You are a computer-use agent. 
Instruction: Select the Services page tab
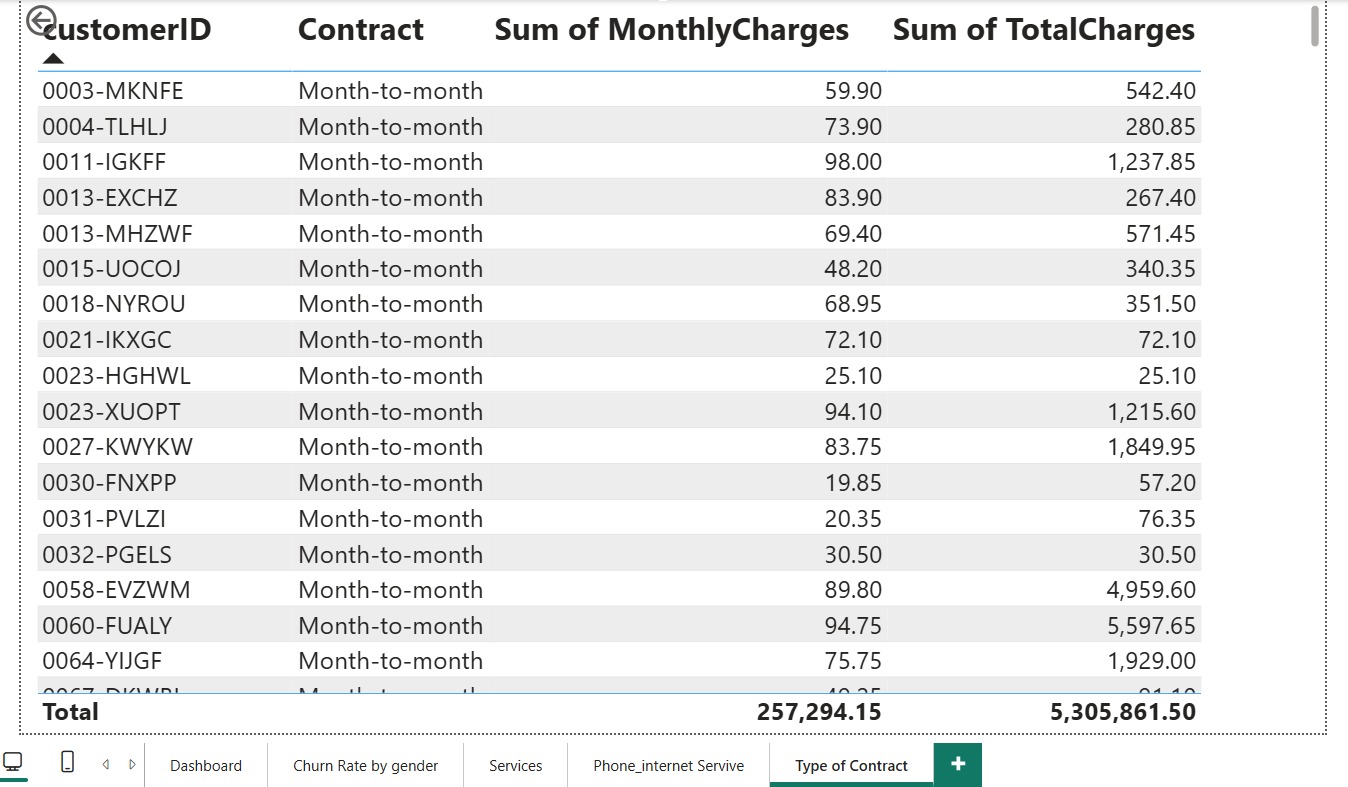514,765
